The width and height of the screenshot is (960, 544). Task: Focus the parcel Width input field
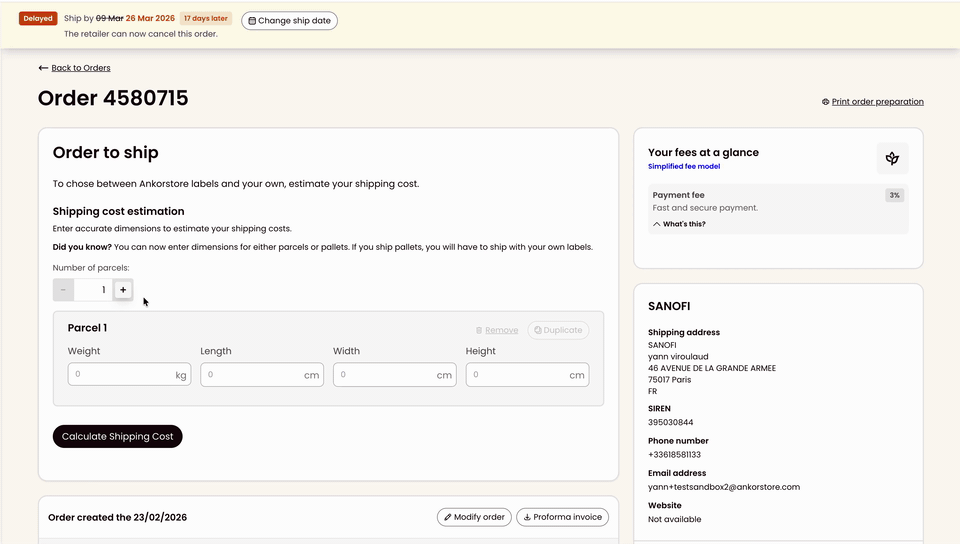coord(395,374)
